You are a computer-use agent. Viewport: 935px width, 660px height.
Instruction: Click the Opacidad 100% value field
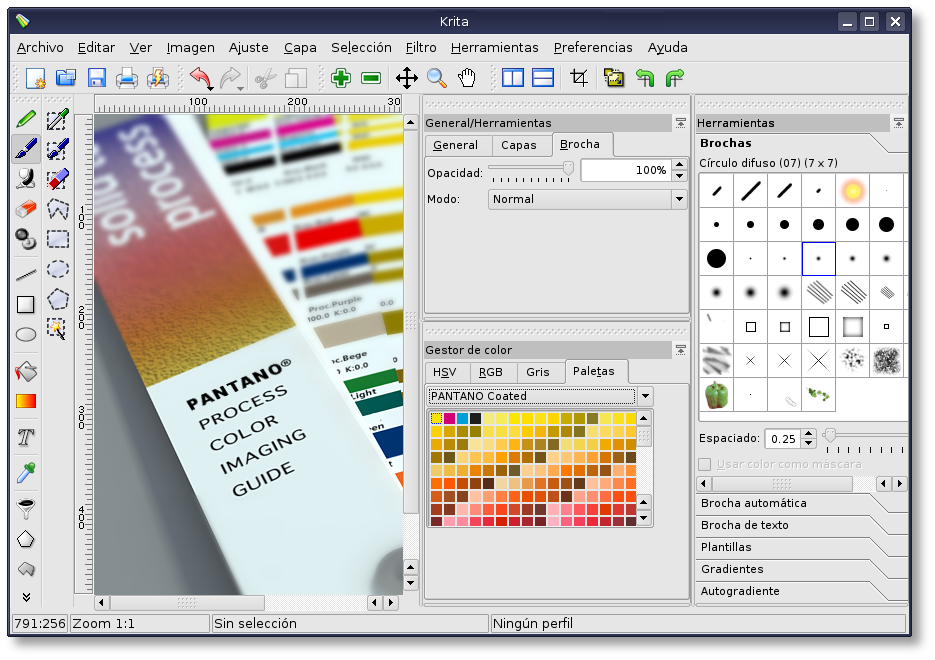(x=626, y=171)
